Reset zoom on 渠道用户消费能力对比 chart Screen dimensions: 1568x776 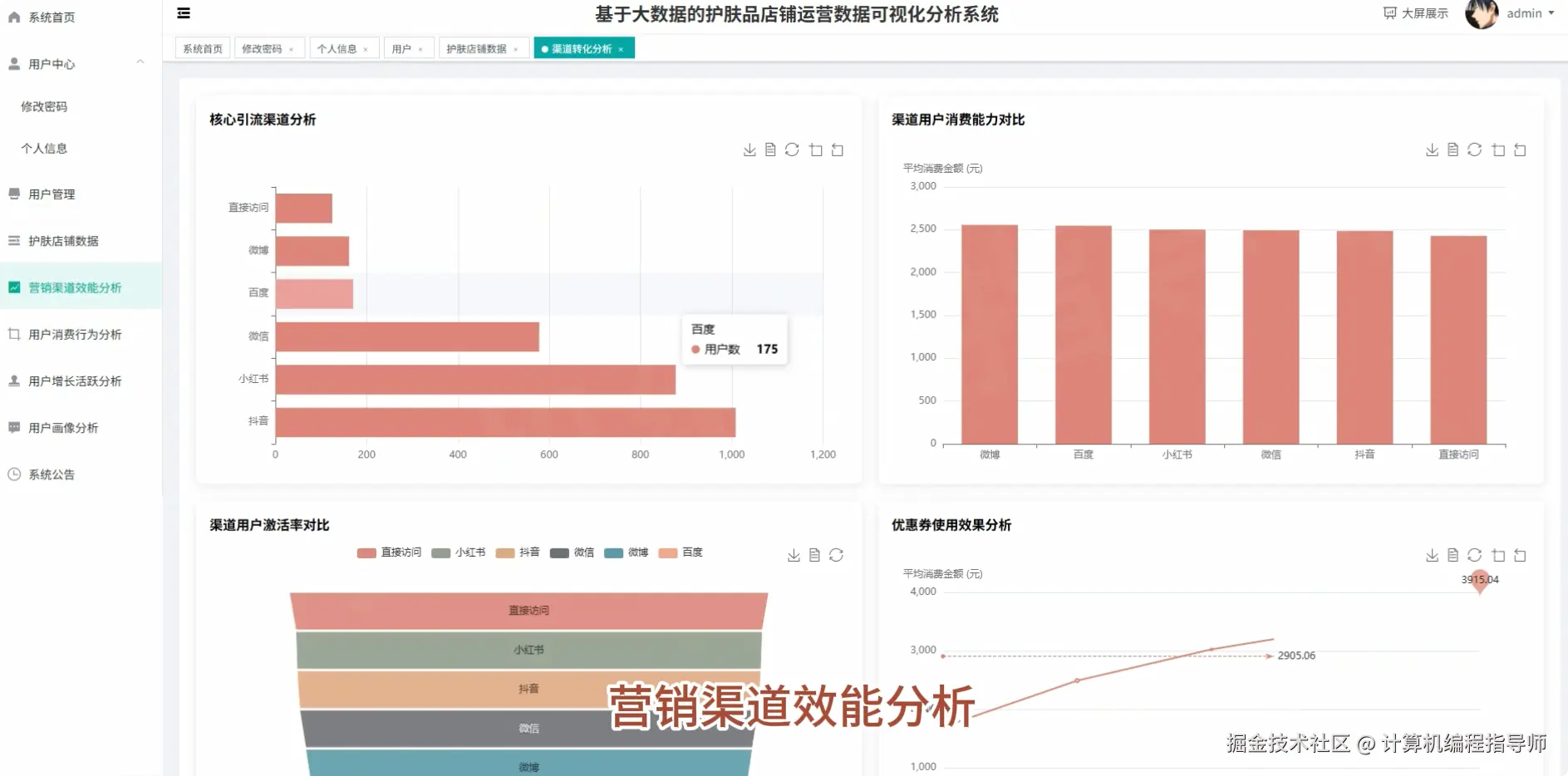coord(1520,150)
